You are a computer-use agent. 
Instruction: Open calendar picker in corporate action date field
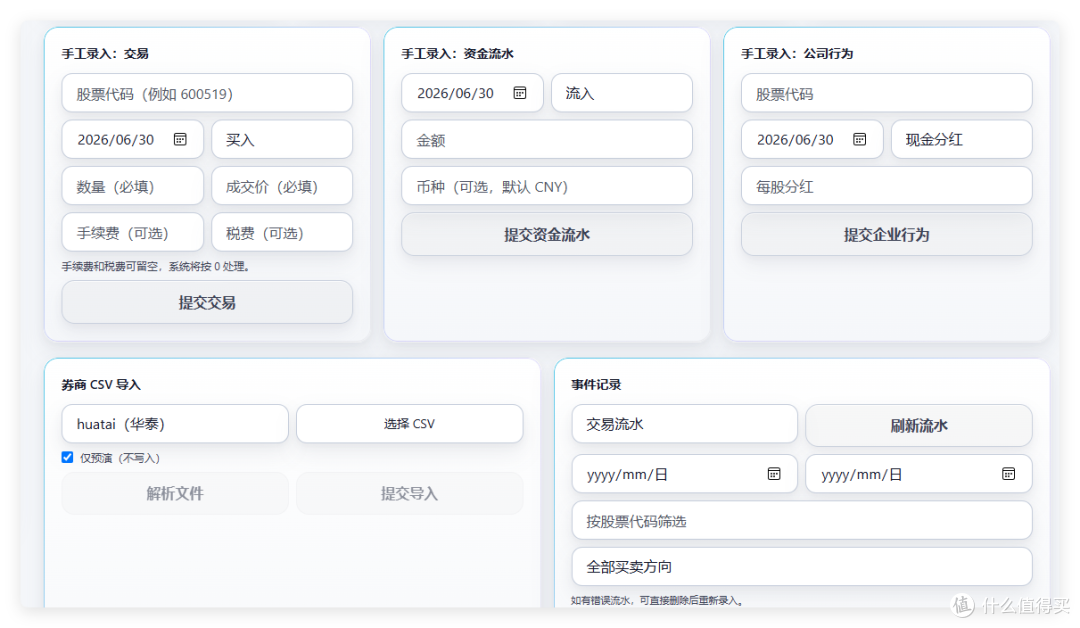(860, 140)
